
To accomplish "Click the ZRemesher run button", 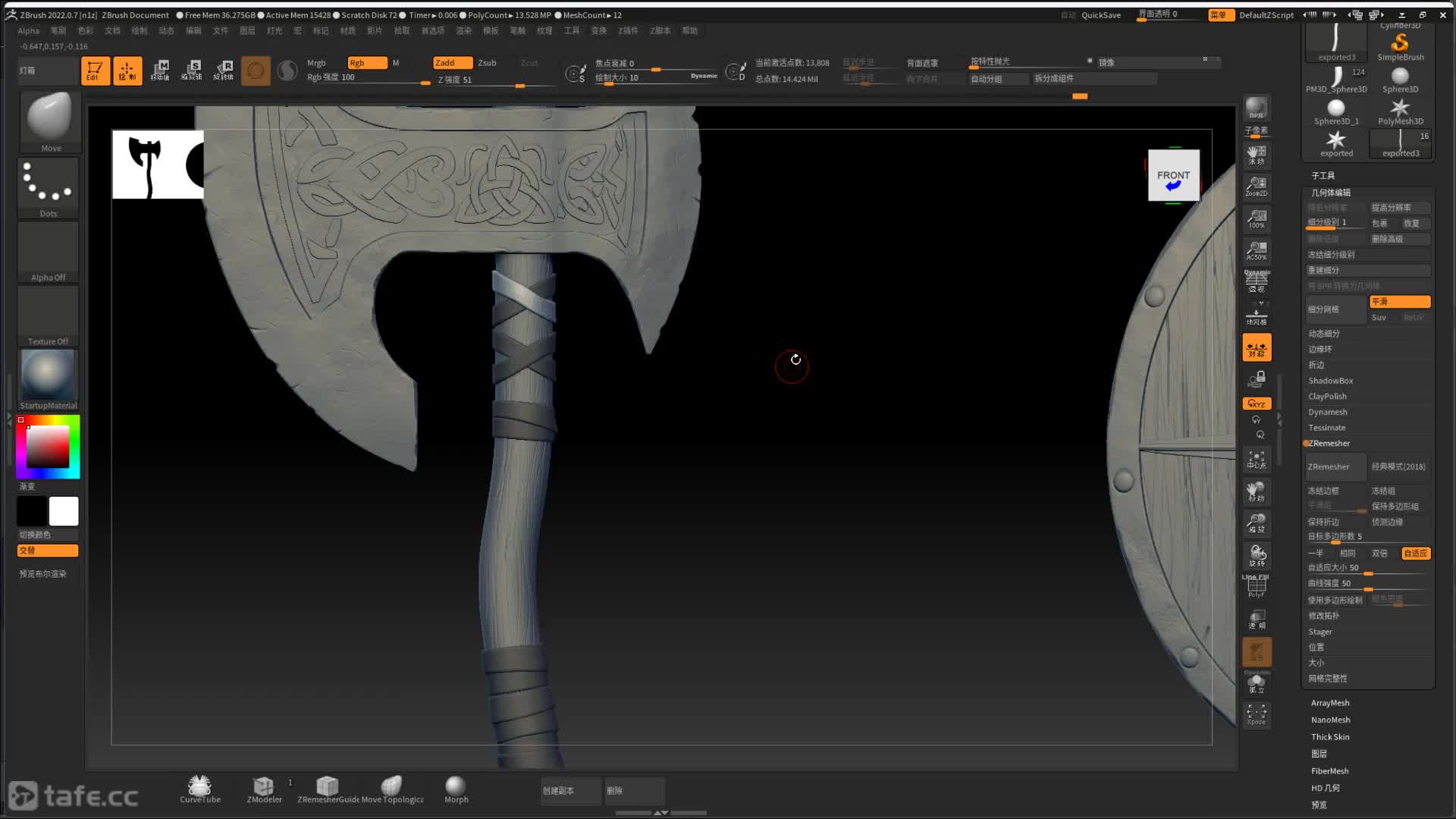I will [x=1335, y=467].
